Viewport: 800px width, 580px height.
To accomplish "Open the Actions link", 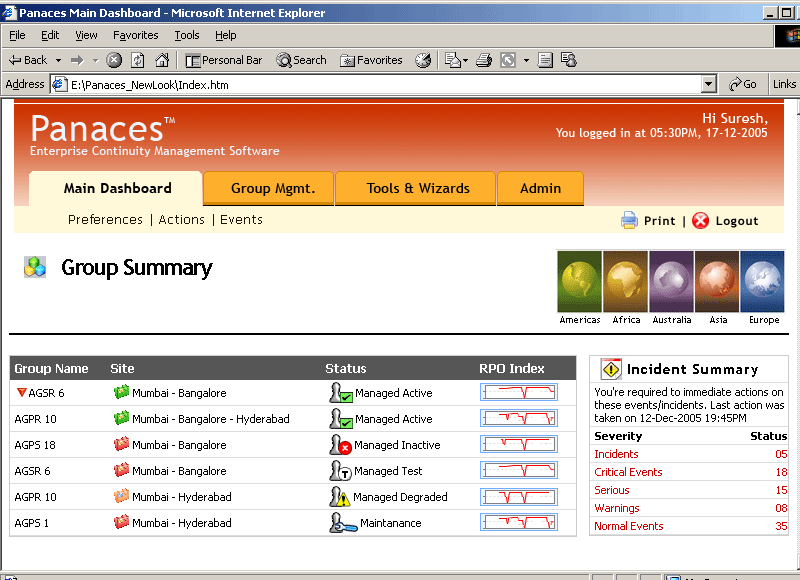I will coord(181,219).
